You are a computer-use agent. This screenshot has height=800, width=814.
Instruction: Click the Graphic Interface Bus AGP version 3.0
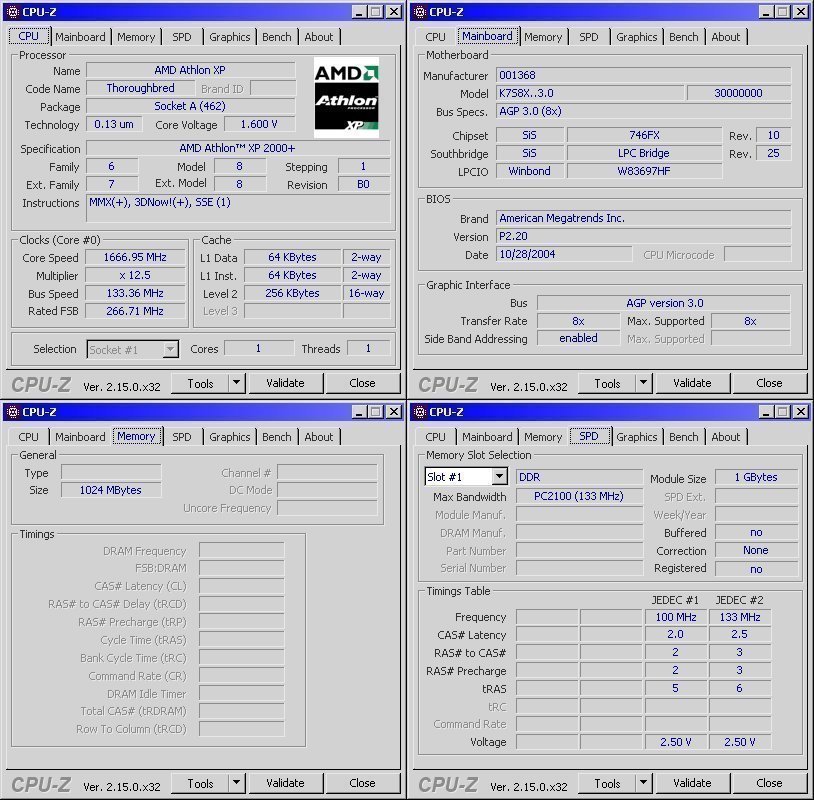pyautogui.click(x=664, y=303)
